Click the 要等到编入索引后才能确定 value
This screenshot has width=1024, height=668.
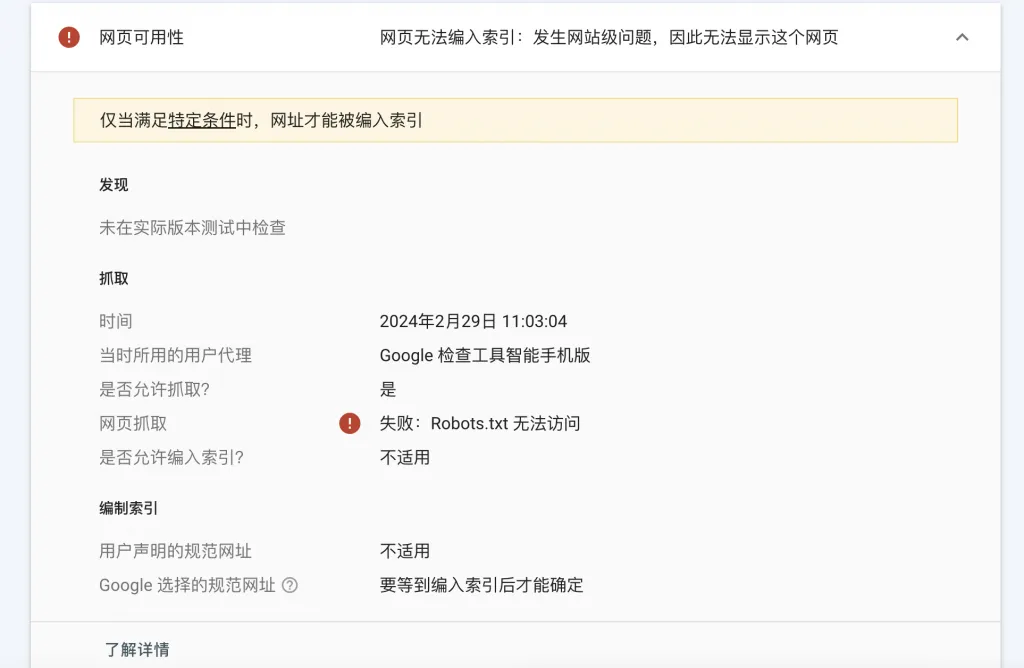click(x=481, y=585)
